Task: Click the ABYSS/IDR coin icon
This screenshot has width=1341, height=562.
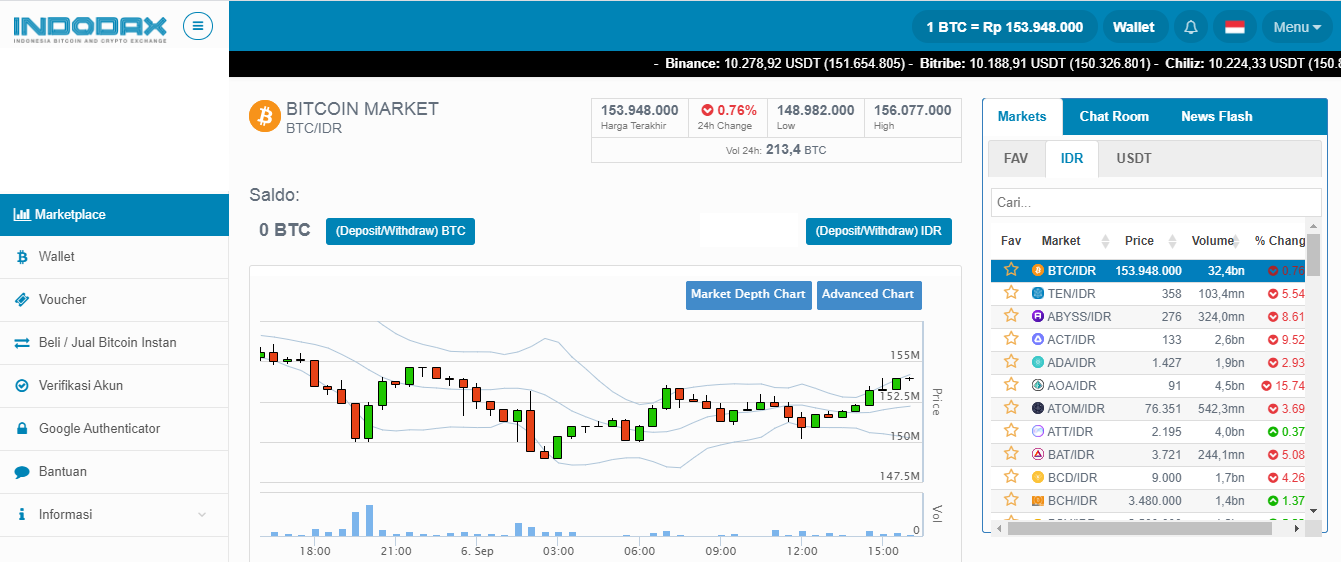Action: click(1038, 316)
